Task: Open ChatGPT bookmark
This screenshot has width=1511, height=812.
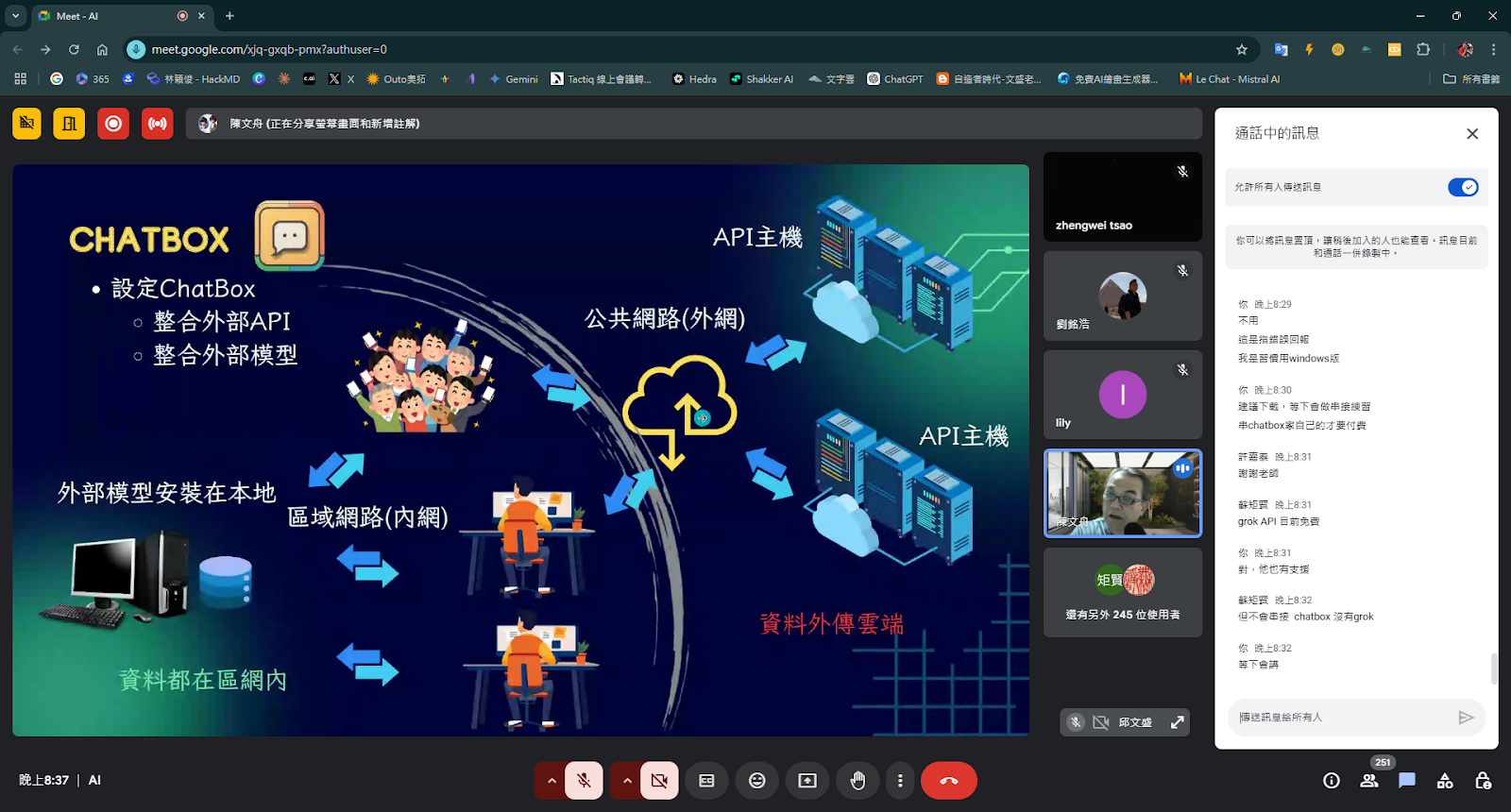Action: point(895,79)
